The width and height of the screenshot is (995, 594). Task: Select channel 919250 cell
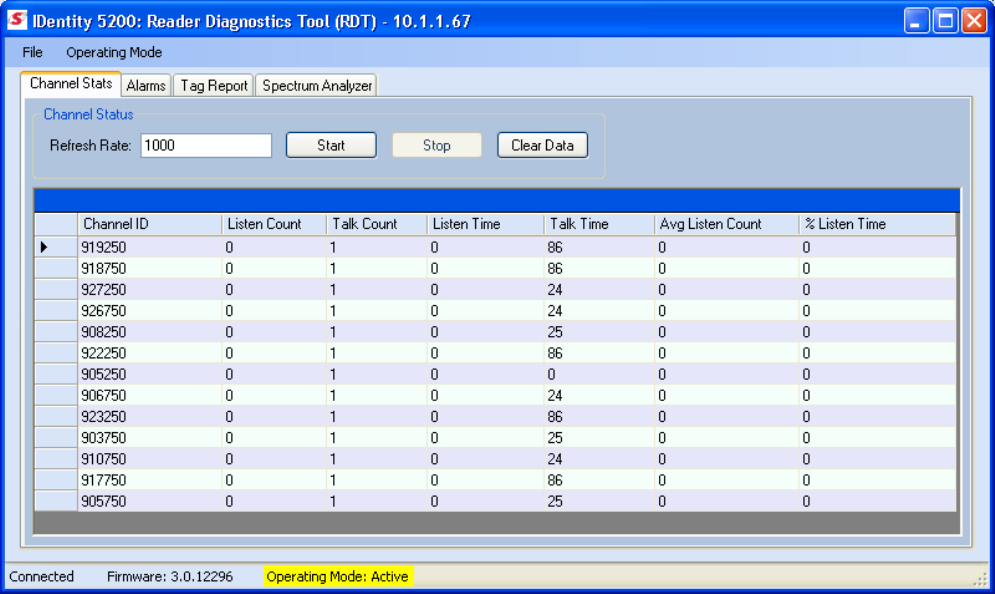pos(150,247)
